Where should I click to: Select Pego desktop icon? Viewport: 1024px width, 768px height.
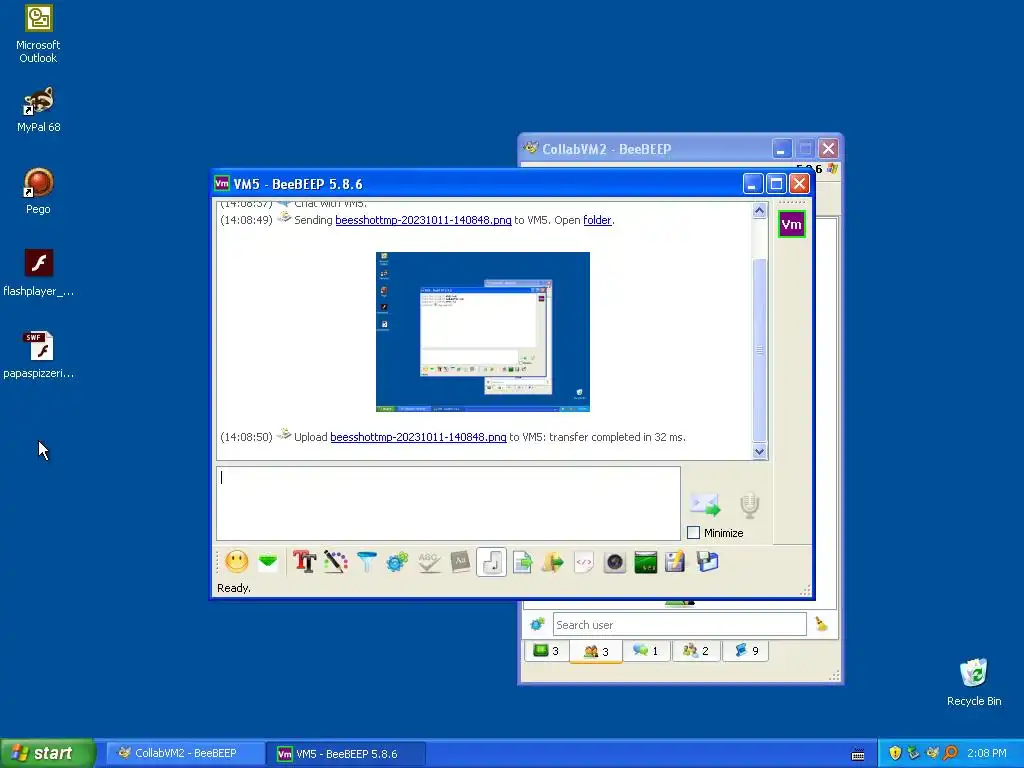39,191
